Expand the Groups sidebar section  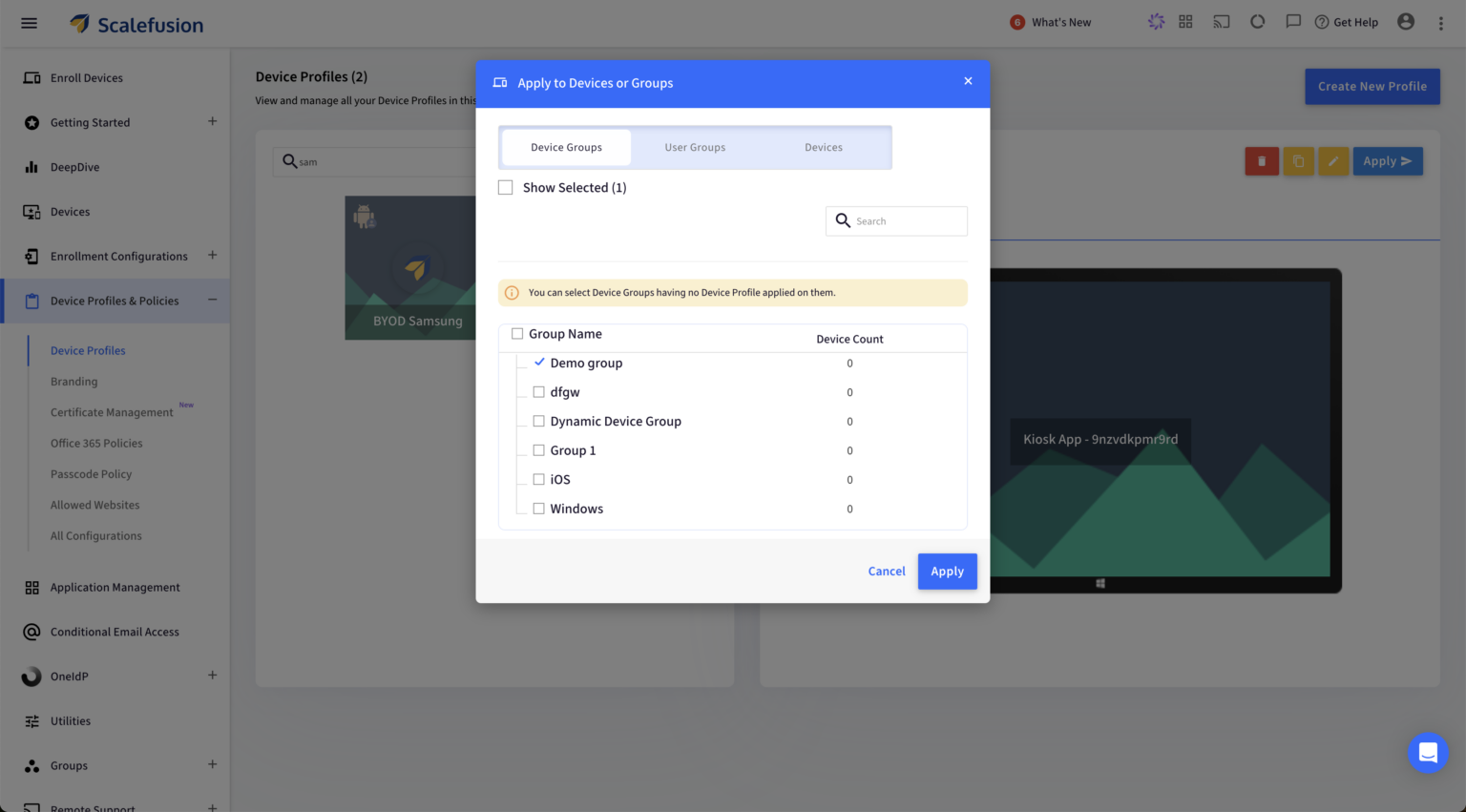212,765
